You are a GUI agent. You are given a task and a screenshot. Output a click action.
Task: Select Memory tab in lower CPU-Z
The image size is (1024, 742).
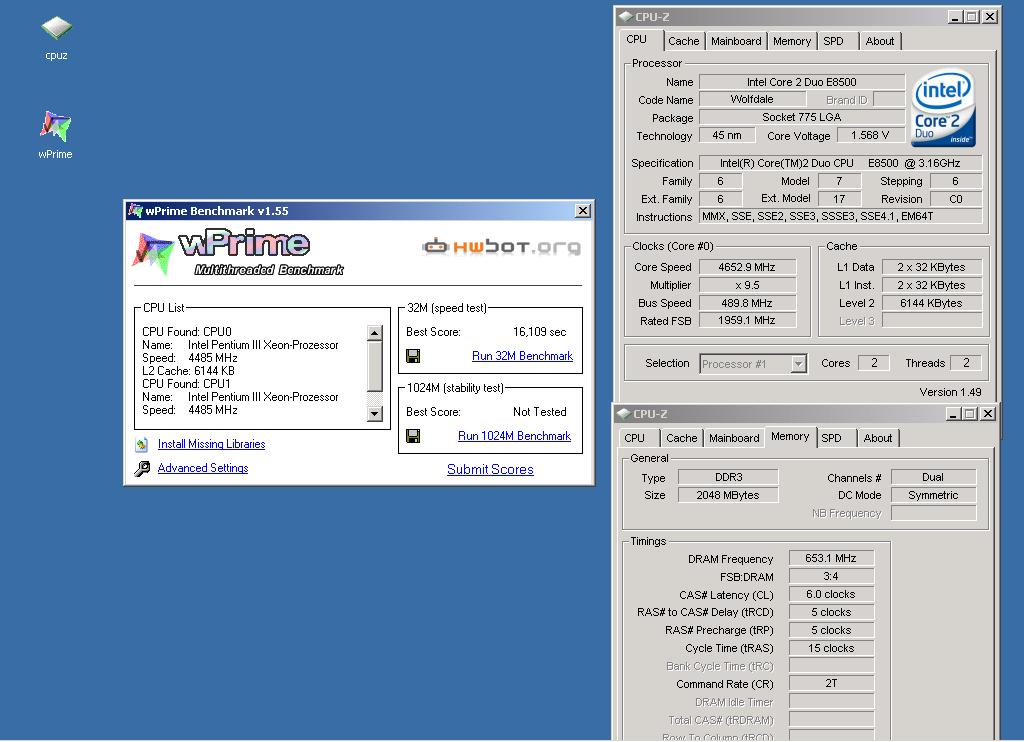[x=790, y=436]
